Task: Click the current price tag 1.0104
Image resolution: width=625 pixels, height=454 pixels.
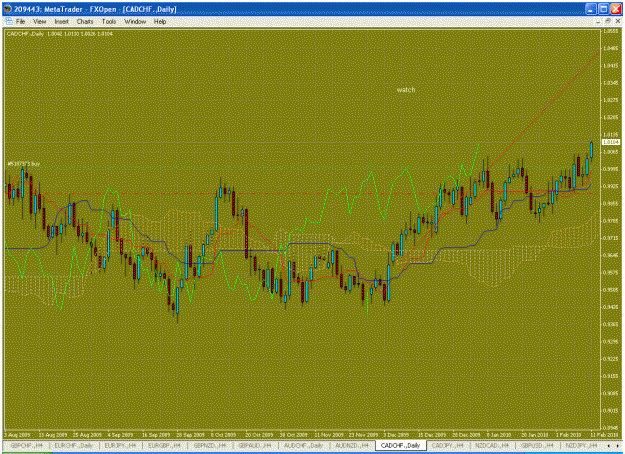Action: tap(611, 142)
